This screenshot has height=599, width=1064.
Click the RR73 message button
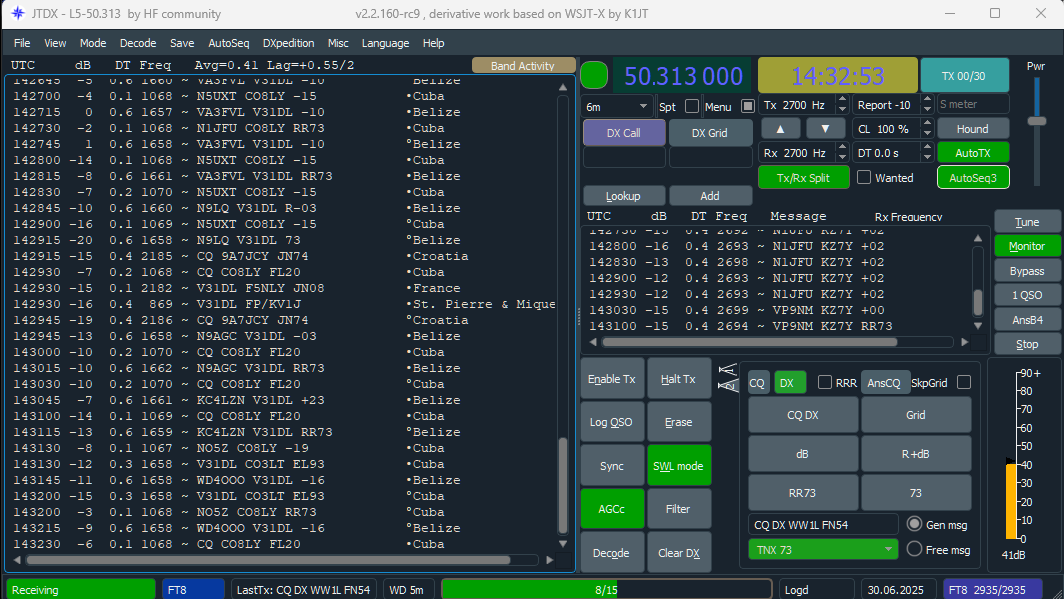[803, 492]
